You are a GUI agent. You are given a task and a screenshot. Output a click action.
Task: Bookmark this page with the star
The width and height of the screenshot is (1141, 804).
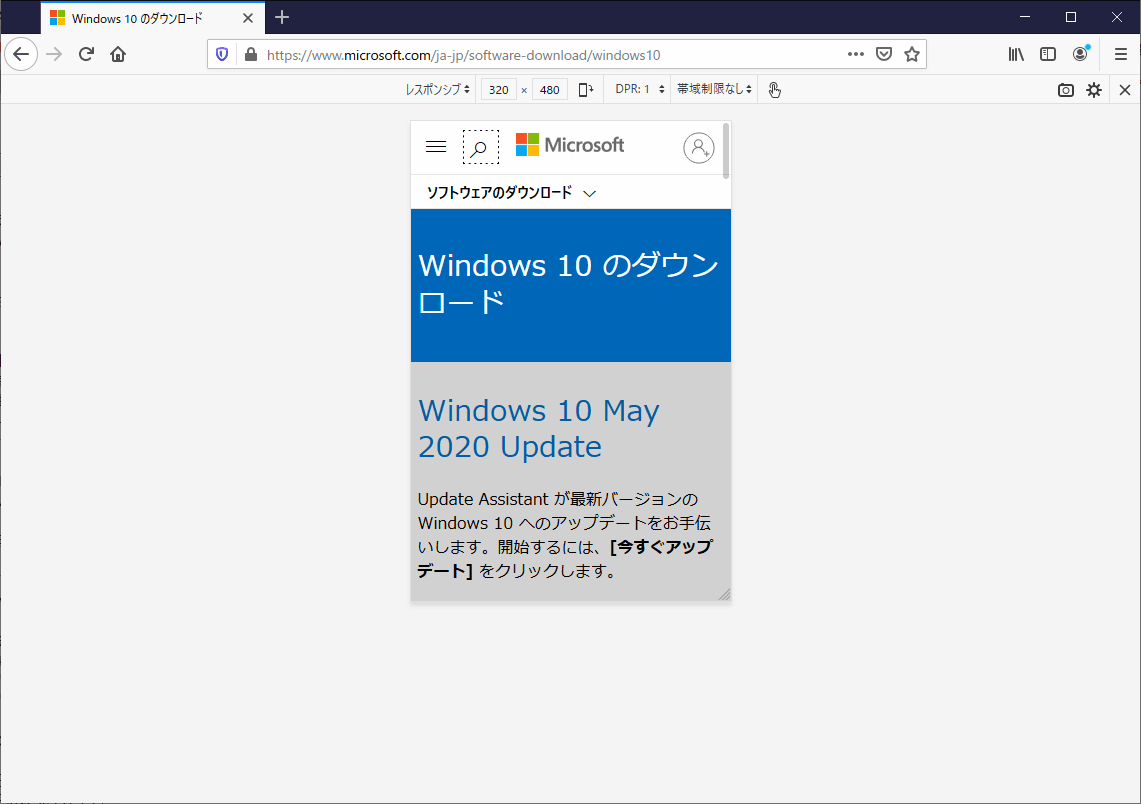(x=912, y=55)
